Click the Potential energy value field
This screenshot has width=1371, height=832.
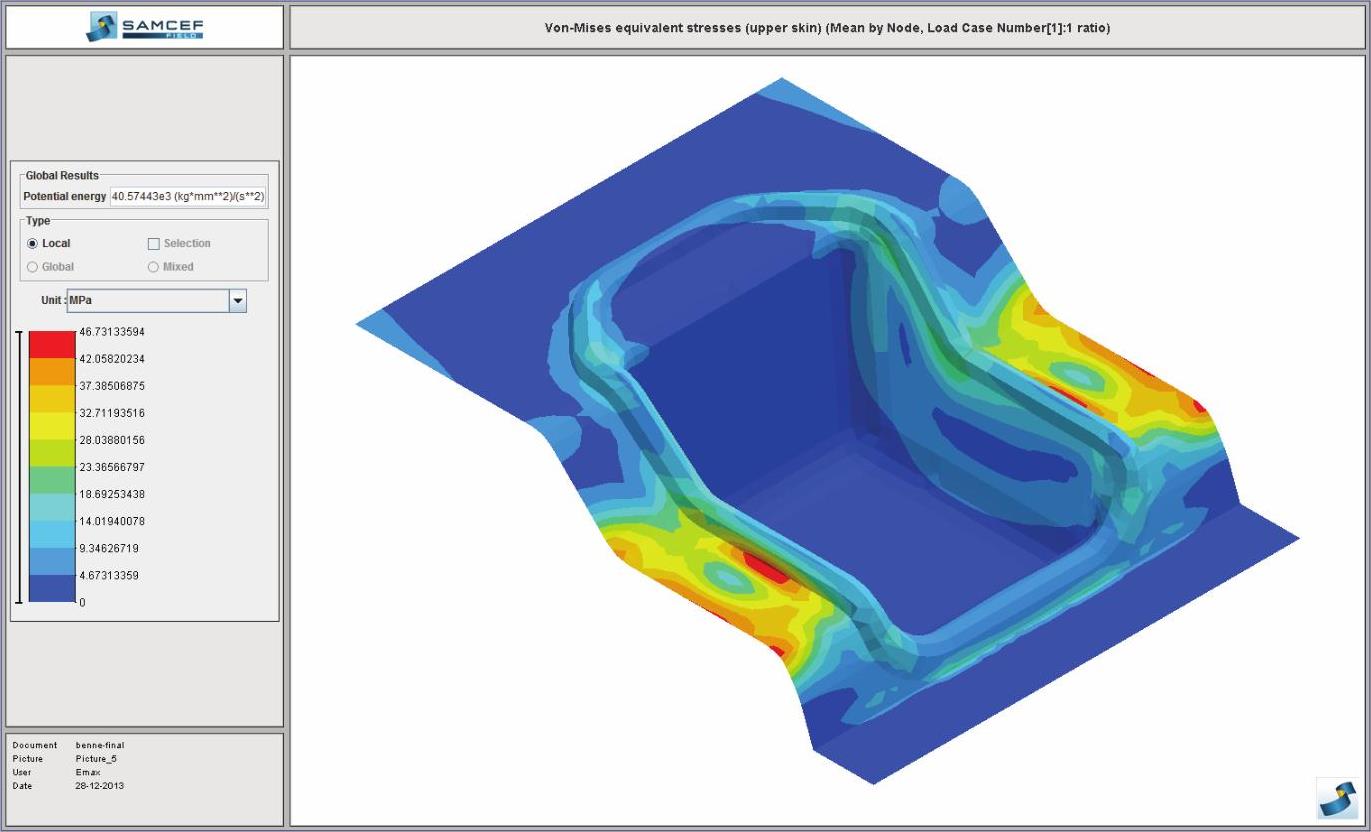(x=188, y=197)
